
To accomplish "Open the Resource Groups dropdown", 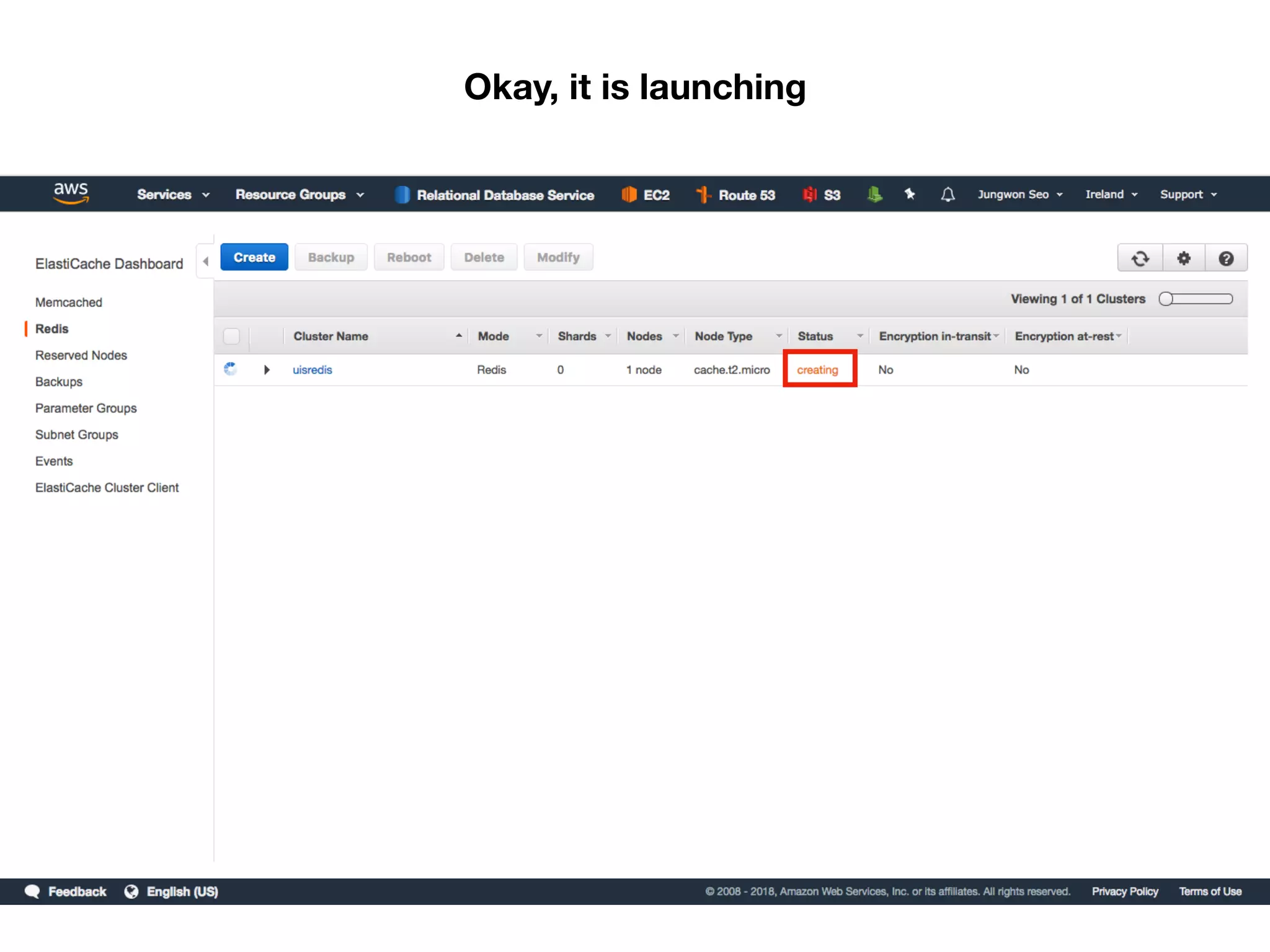I will click(300, 195).
